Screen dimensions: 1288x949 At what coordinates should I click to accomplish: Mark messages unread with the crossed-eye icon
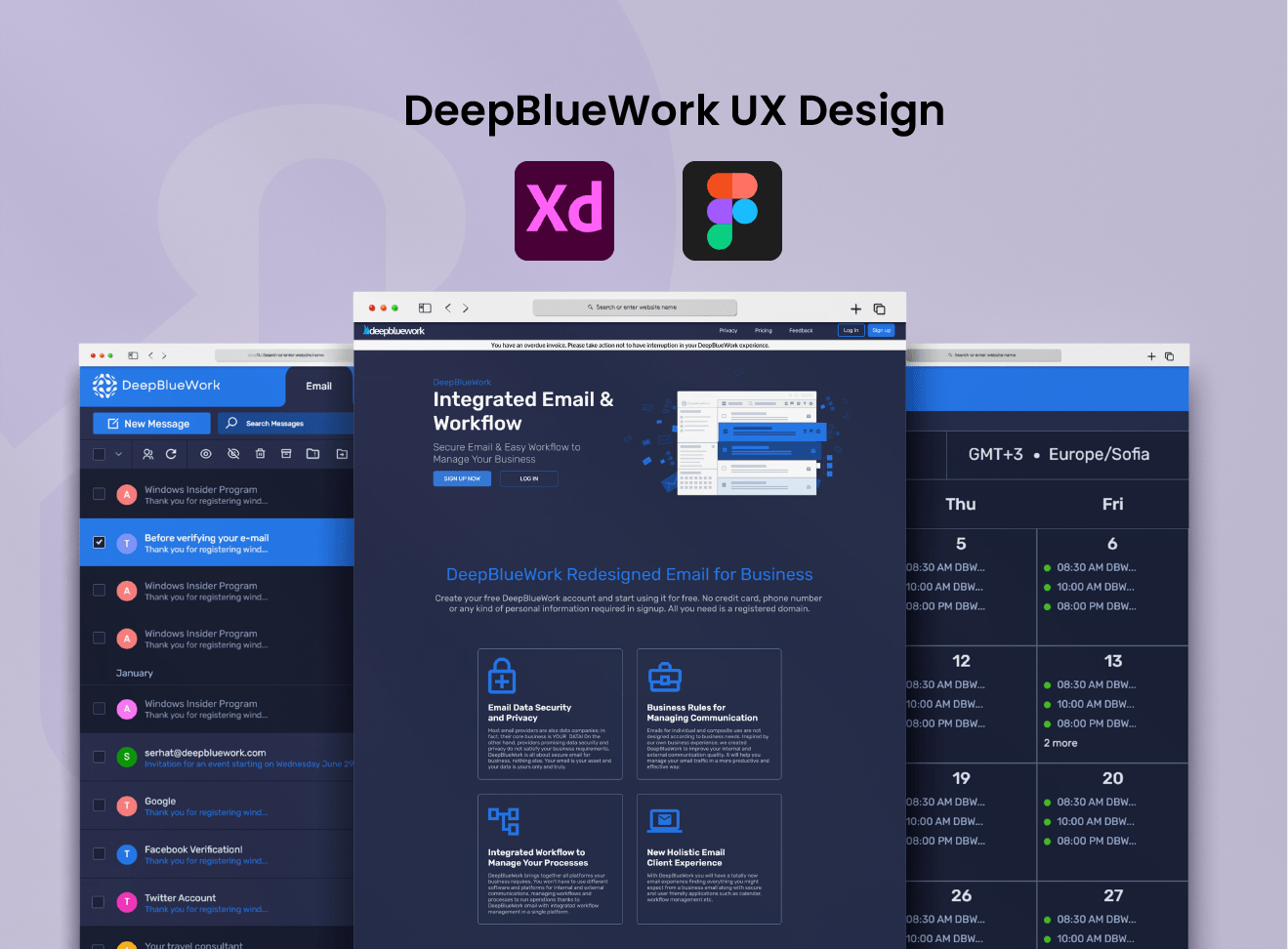(x=233, y=454)
